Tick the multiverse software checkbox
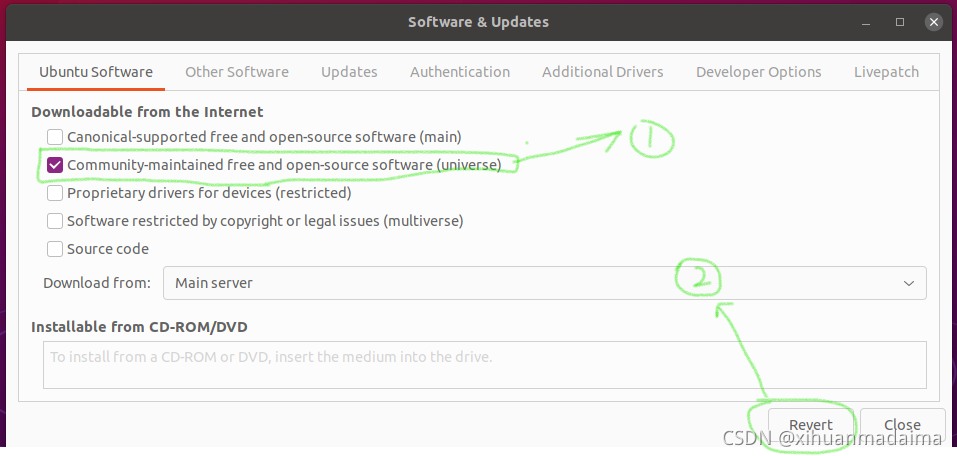The image size is (957, 456). coord(55,221)
